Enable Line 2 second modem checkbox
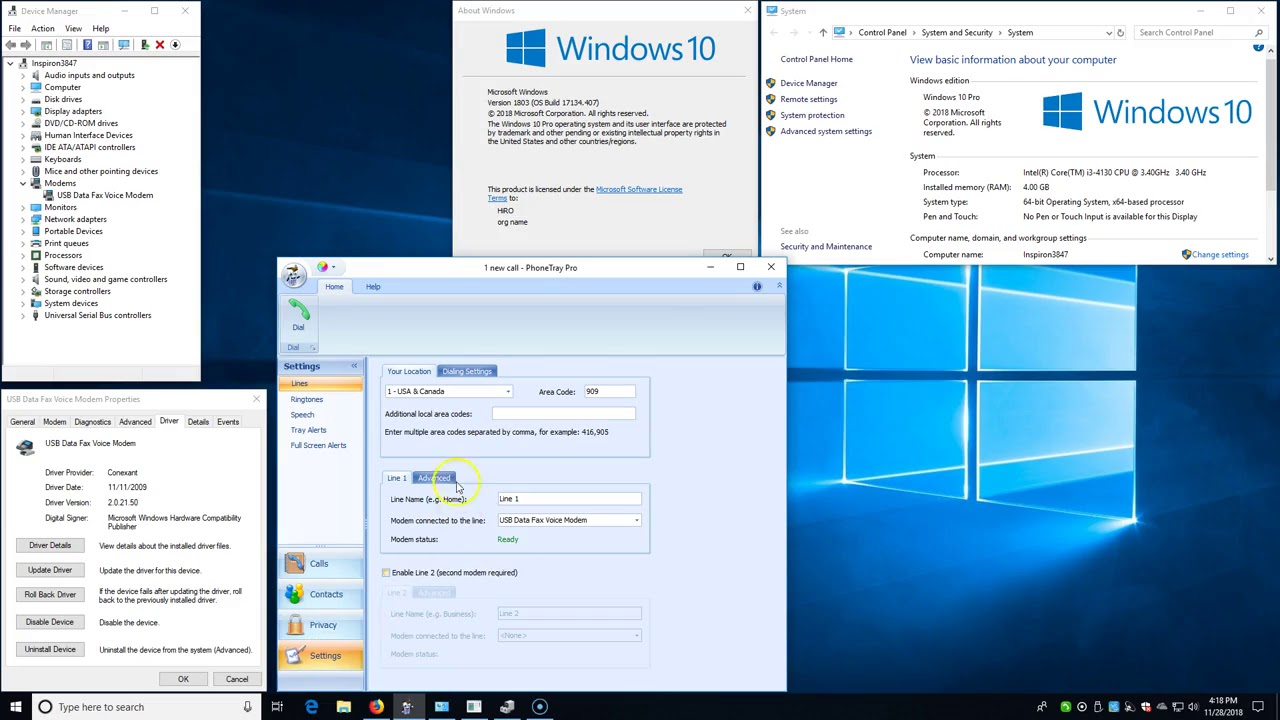1280x720 pixels. coord(386,573)
